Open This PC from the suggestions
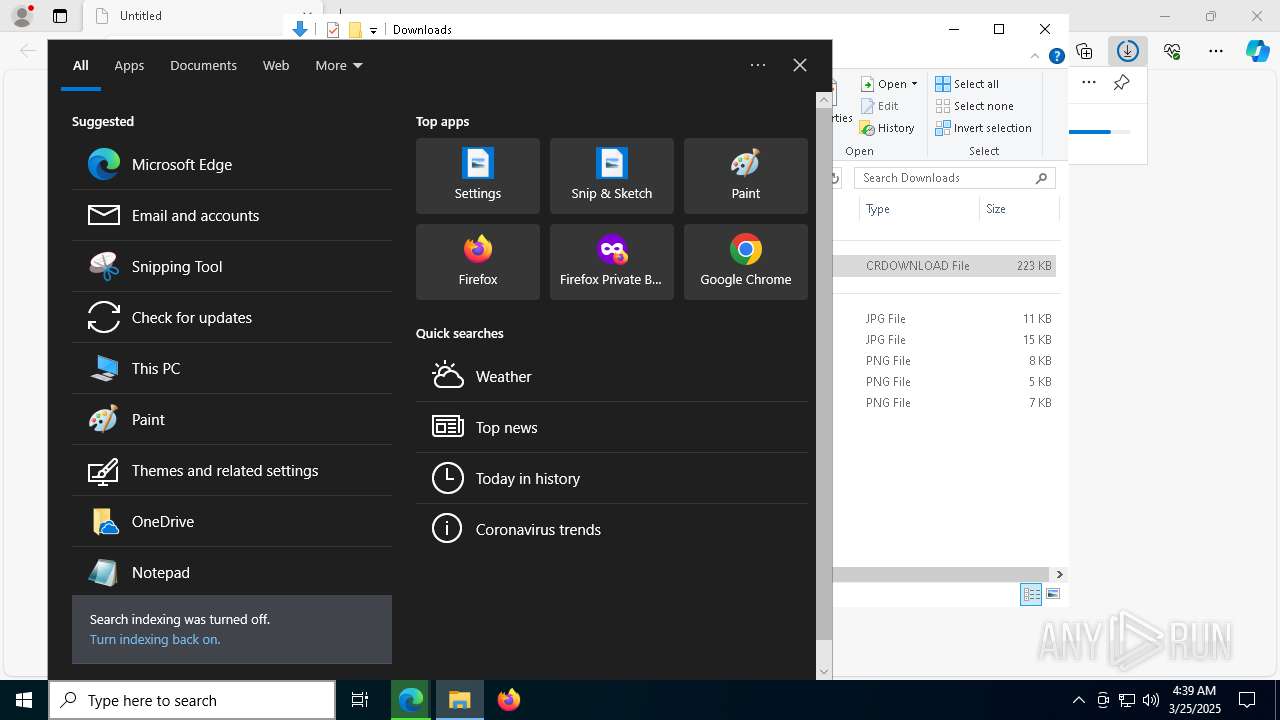This screenshot has width=1280, height=720. click(232, 368)
